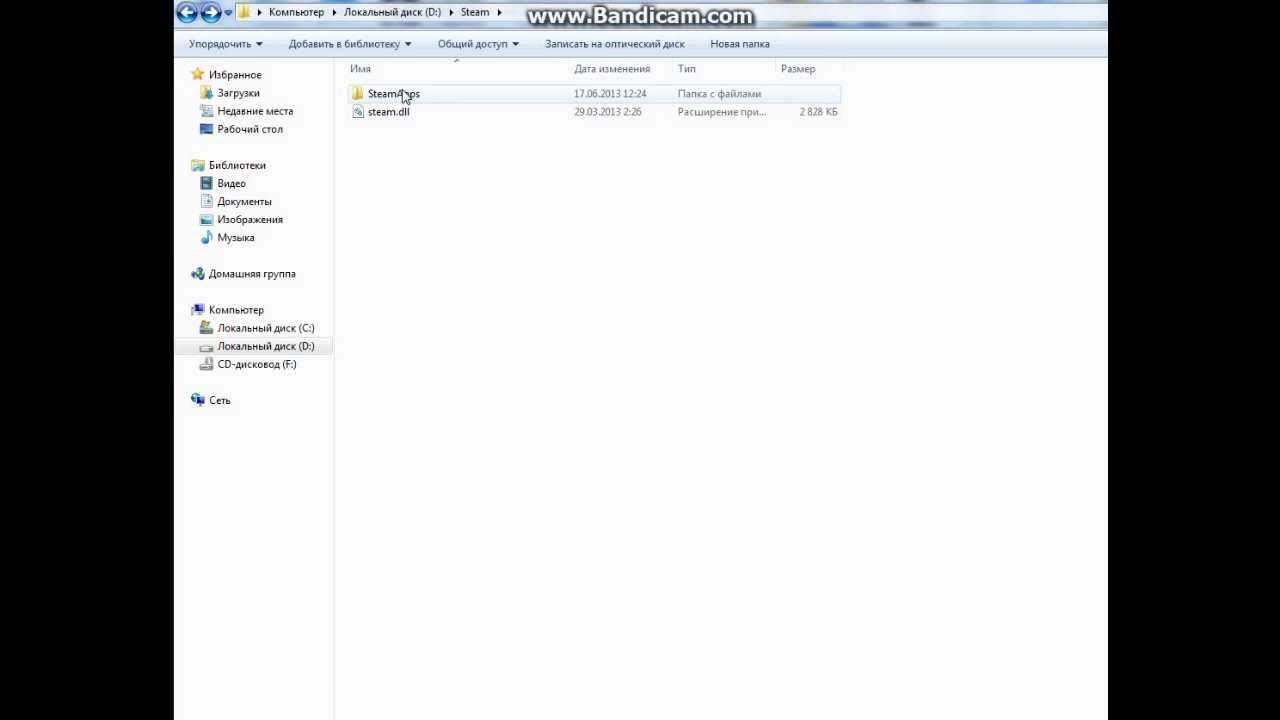Open Сеть in navigation pane
Viewport: 1280px width, 720px height.
coord(219,400)
